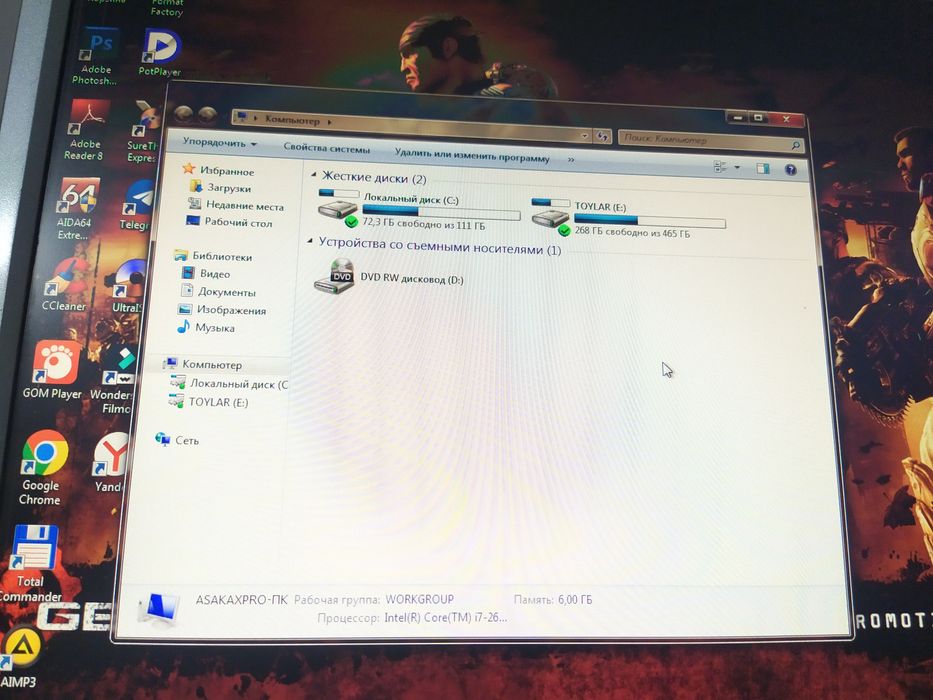This screenshot has width=933, height=700.
Task: Open GOM Player desktop shortcut
Action: coord(54,370)
